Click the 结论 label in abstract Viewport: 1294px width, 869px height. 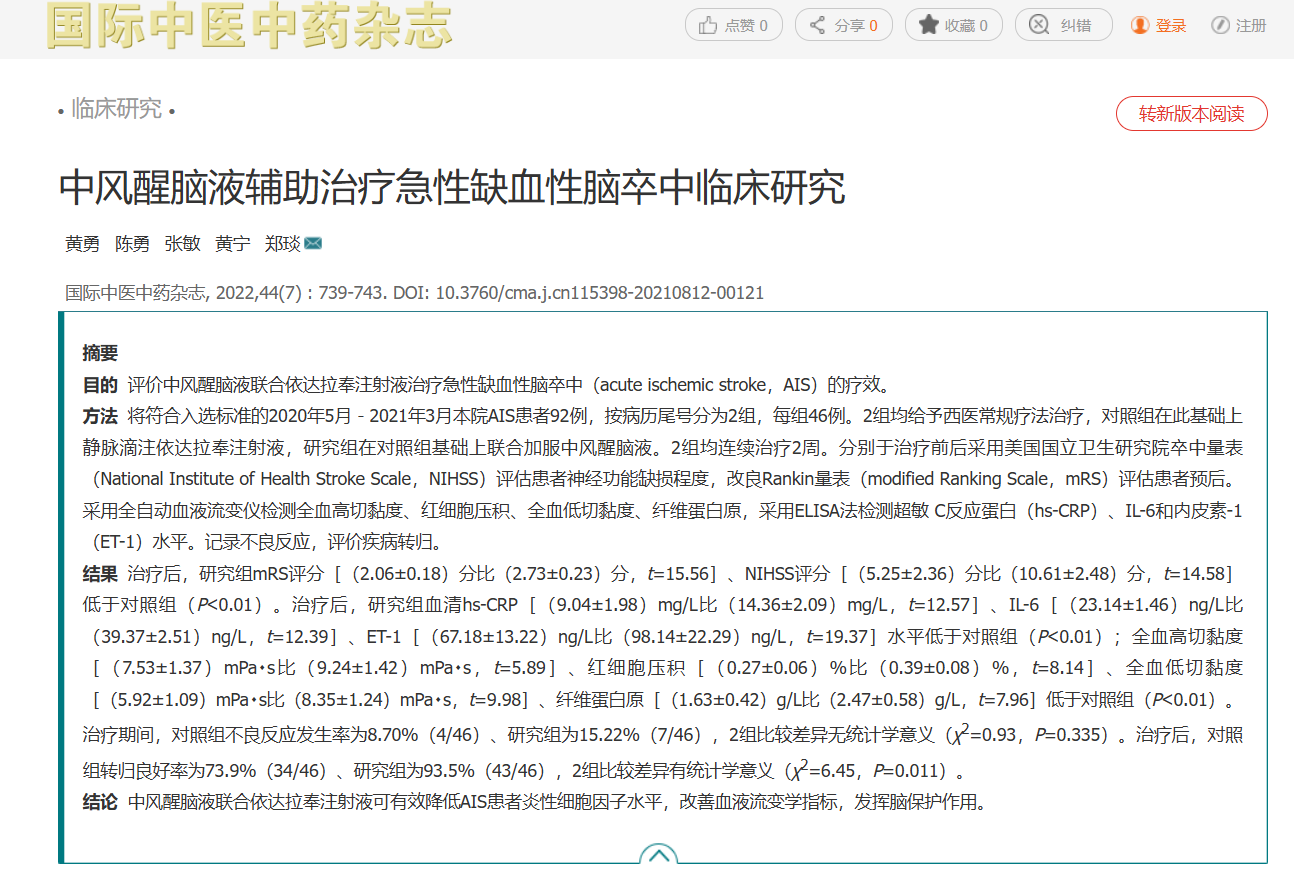(x=100, y=802)
